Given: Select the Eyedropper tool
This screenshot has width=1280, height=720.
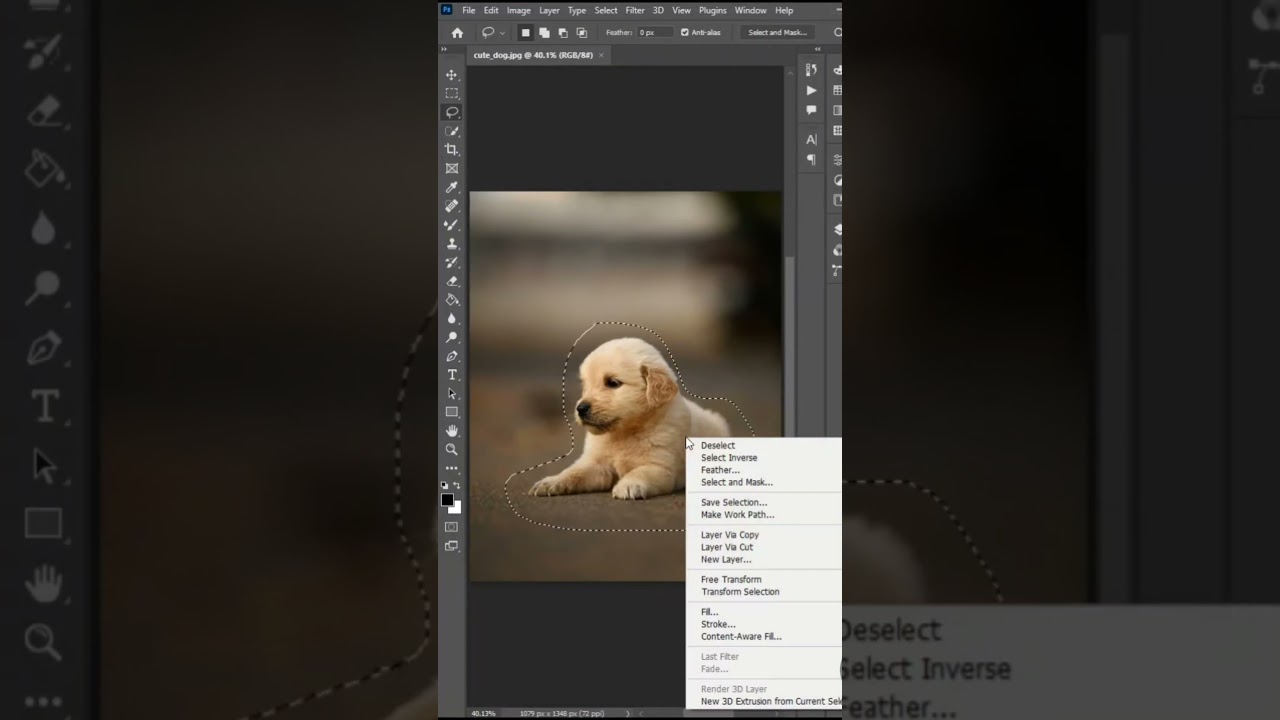Looking at the screenshot, I should pos(452,187).
